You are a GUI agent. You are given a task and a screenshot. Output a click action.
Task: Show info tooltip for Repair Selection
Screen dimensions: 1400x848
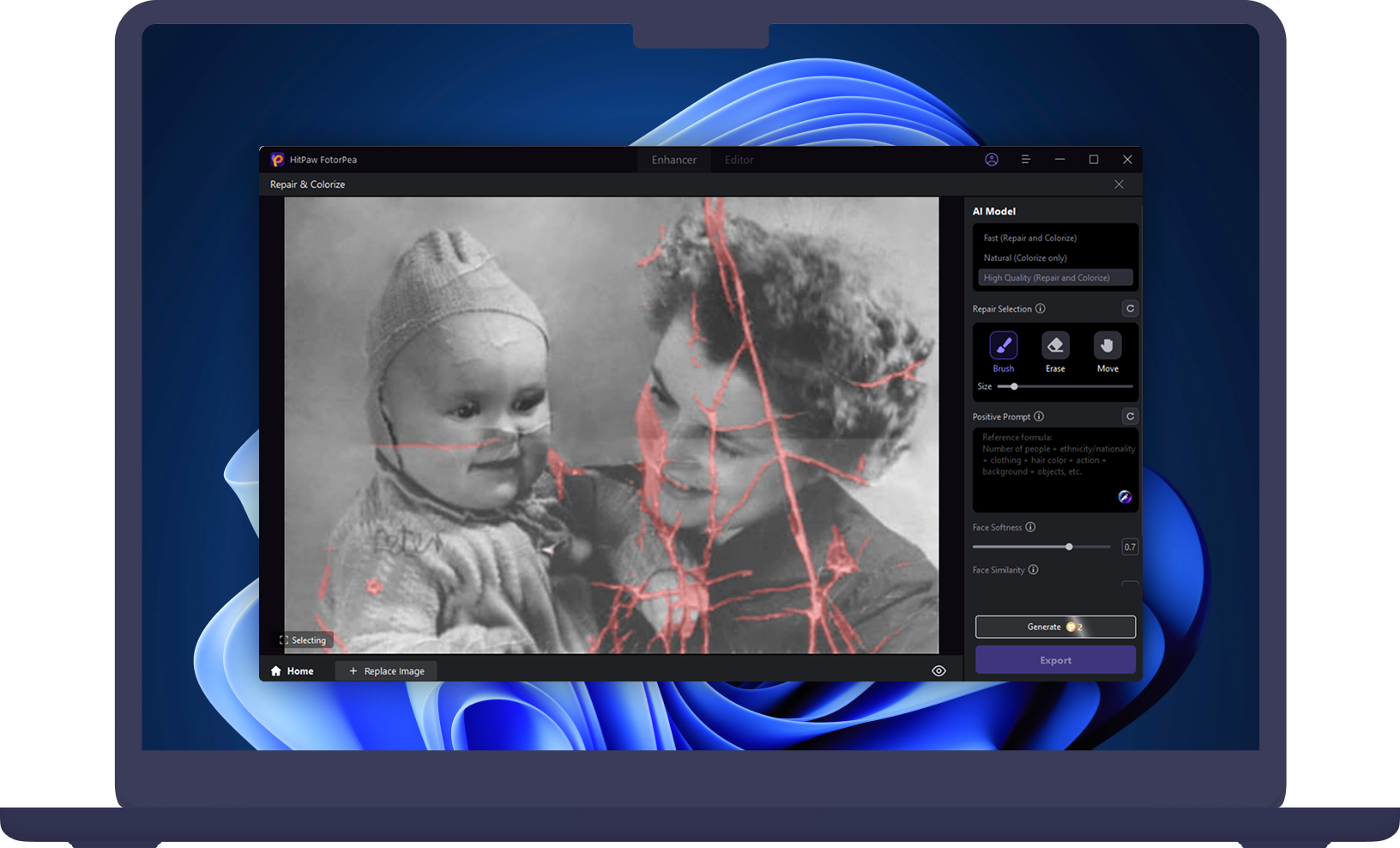point(1040,309)
